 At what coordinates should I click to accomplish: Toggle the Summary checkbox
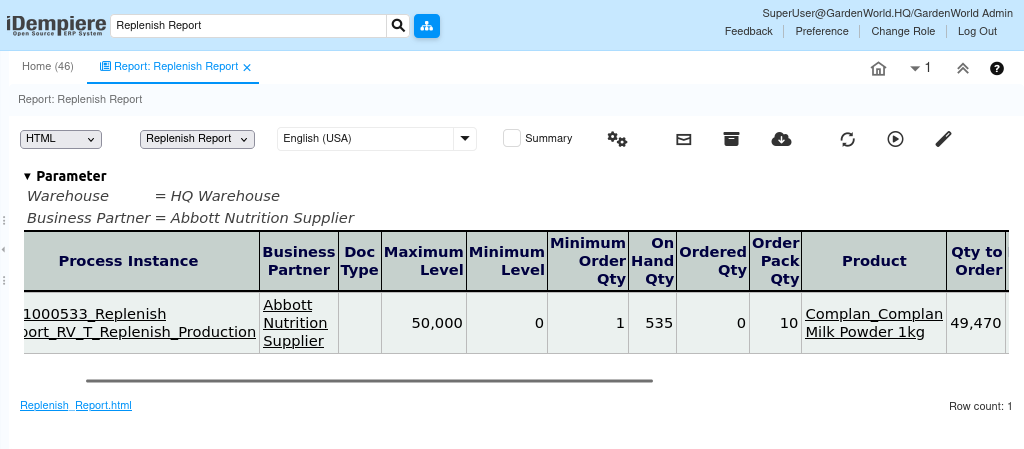[512, 139]
